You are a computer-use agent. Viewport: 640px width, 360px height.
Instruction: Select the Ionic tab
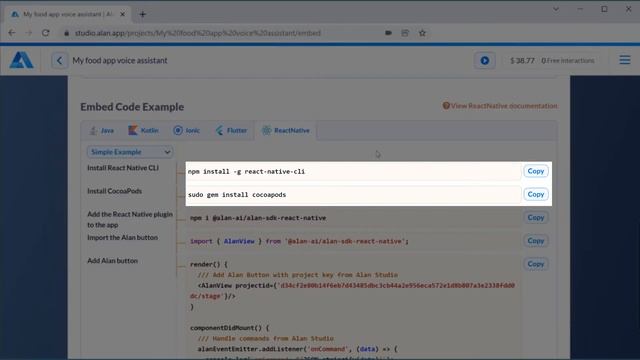coord(187,131)
